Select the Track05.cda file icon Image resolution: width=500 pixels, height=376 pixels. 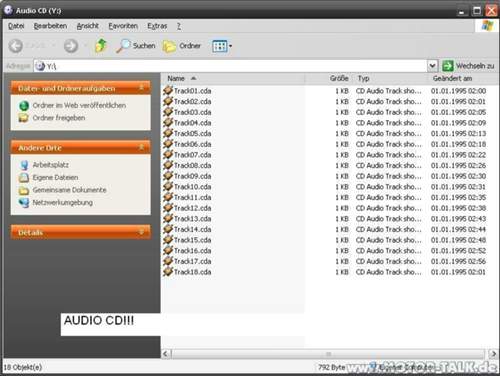(168, 133)
